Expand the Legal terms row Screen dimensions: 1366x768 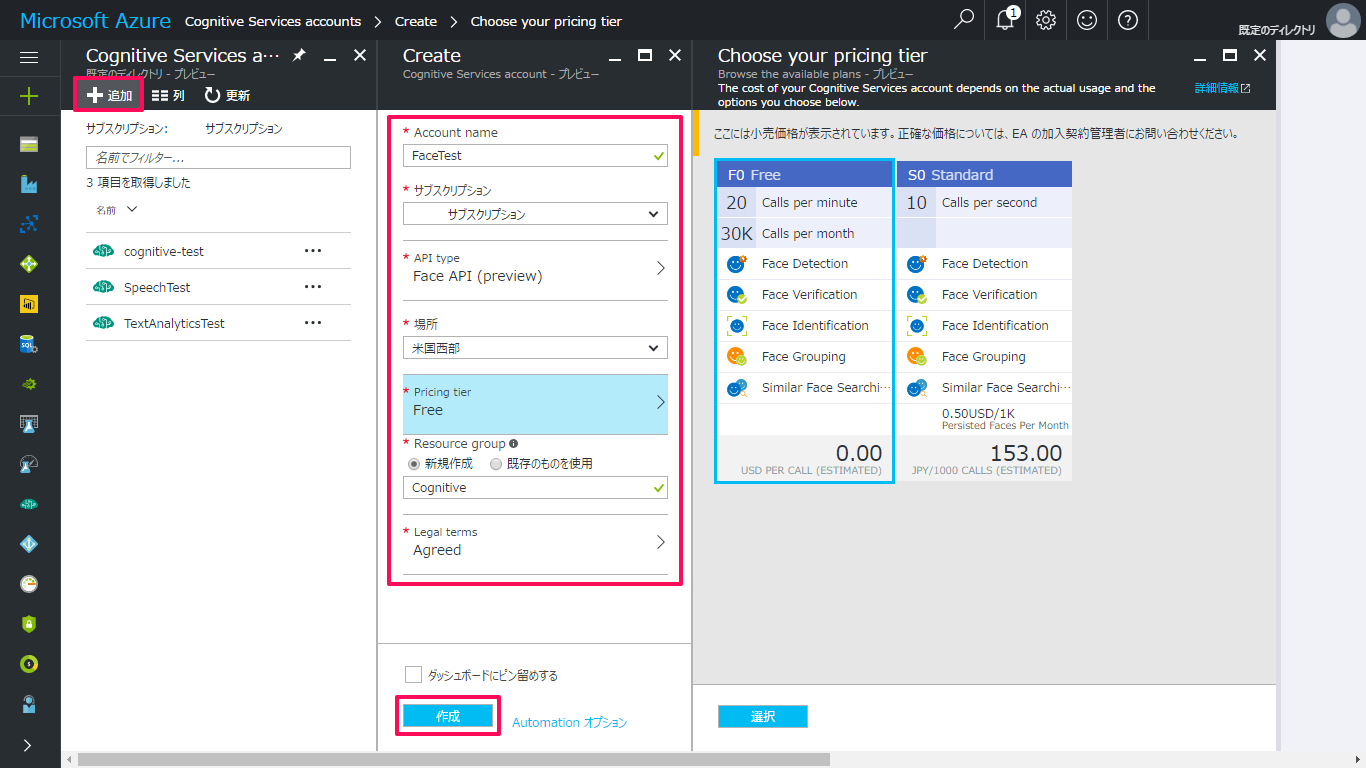tap(535, 542)
